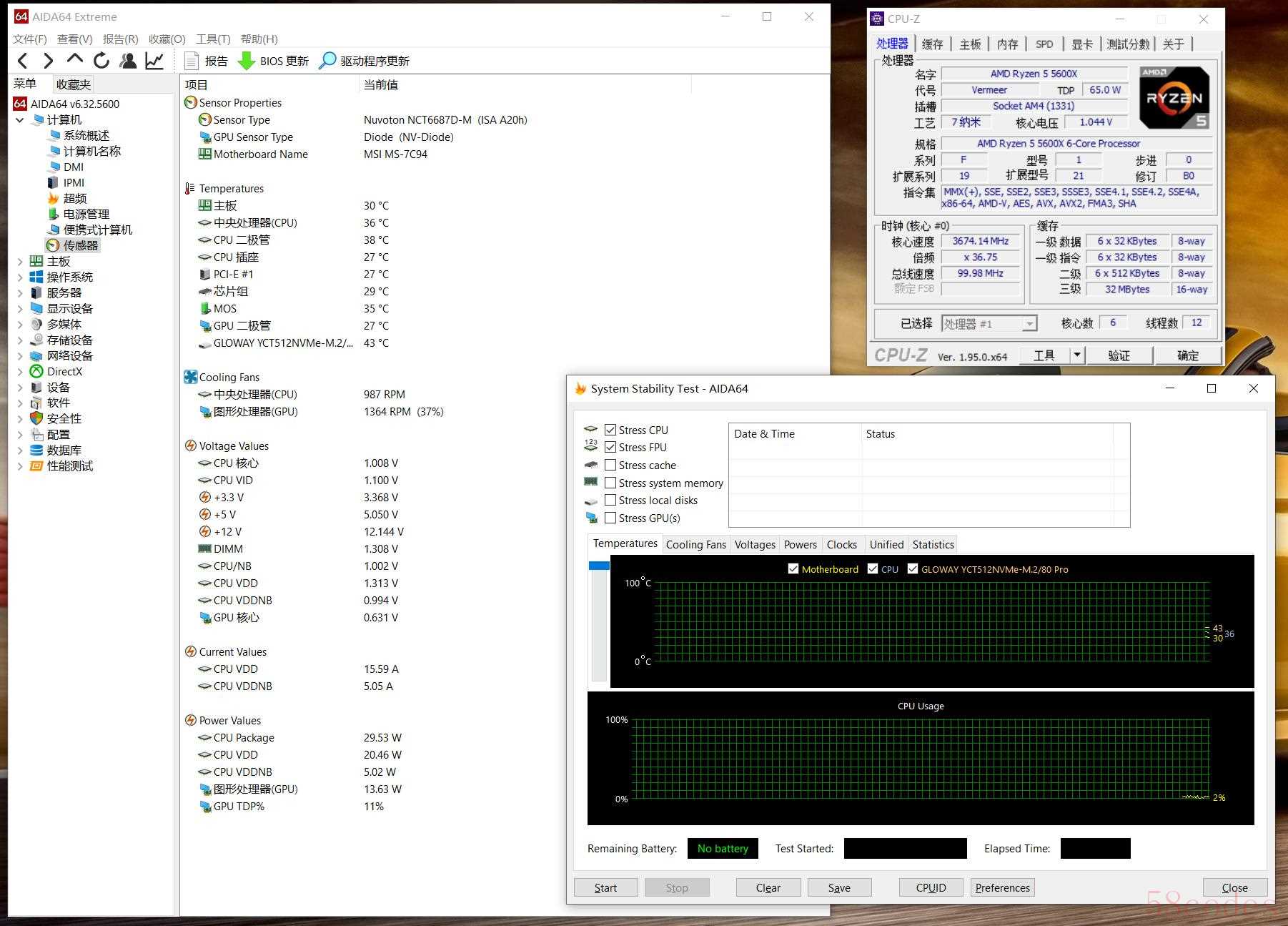This screenshot has width=1288, height=926.
Task: Click the driver update magnifier icon
Action: (x=327, y=61)
